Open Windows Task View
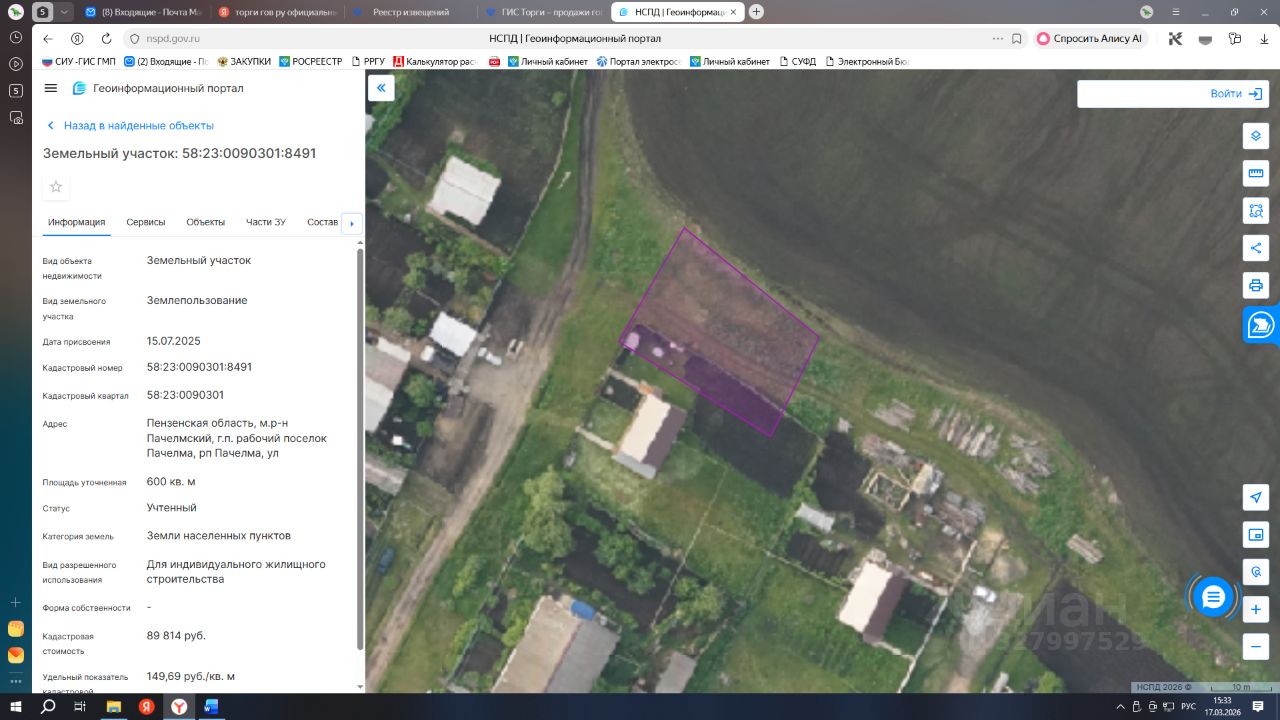1280x720 pixels. pos(80,706)
